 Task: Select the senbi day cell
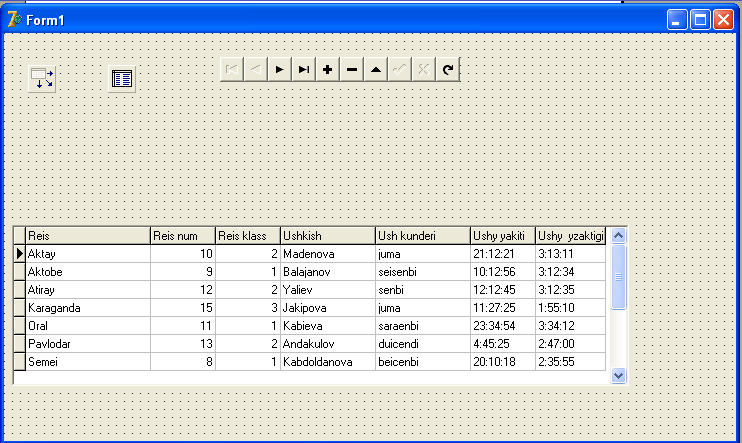pyautogui.click(x=423, y=290)
